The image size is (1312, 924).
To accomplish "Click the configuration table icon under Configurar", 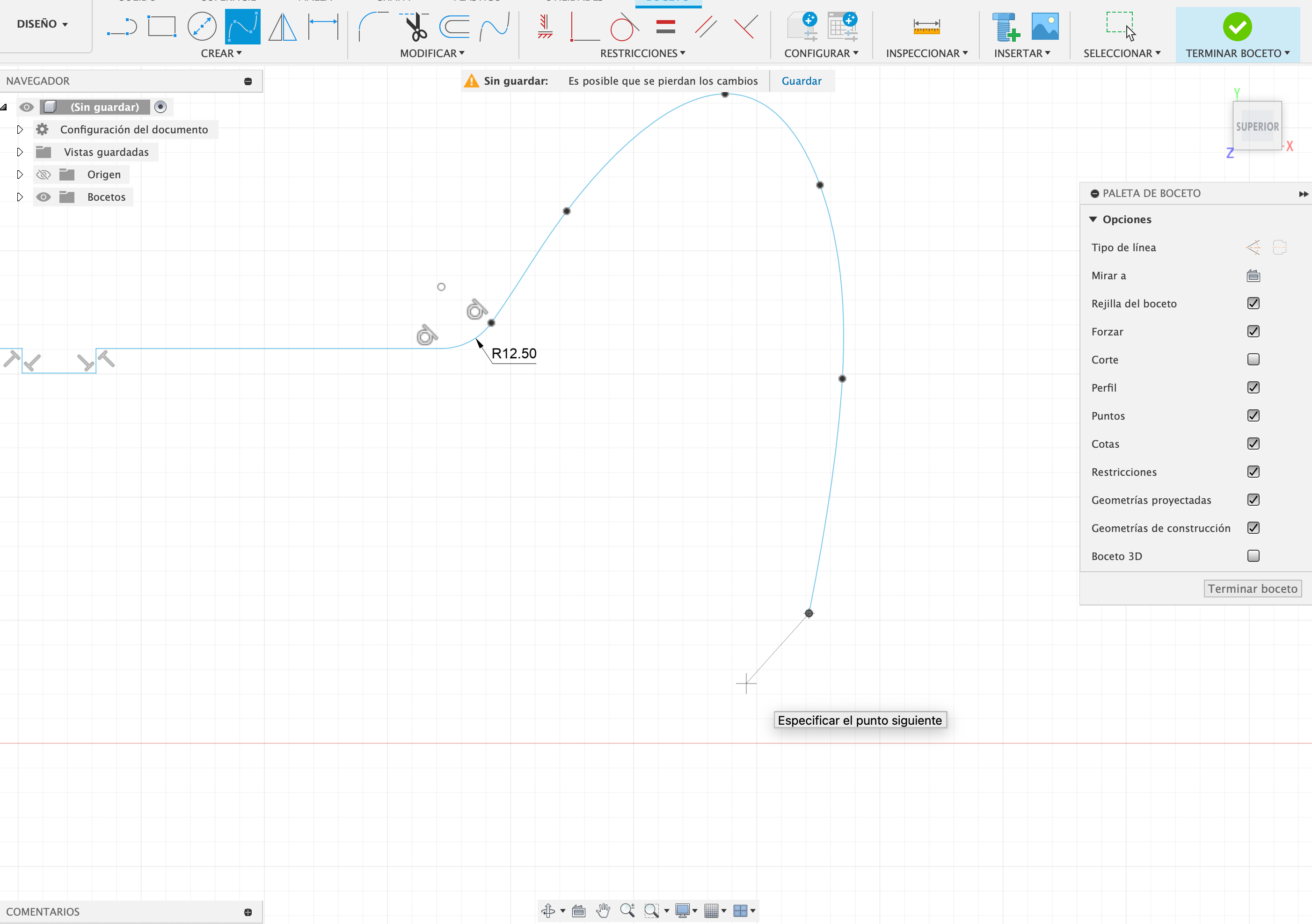I will pyautogui.click(x=843, y=27).
